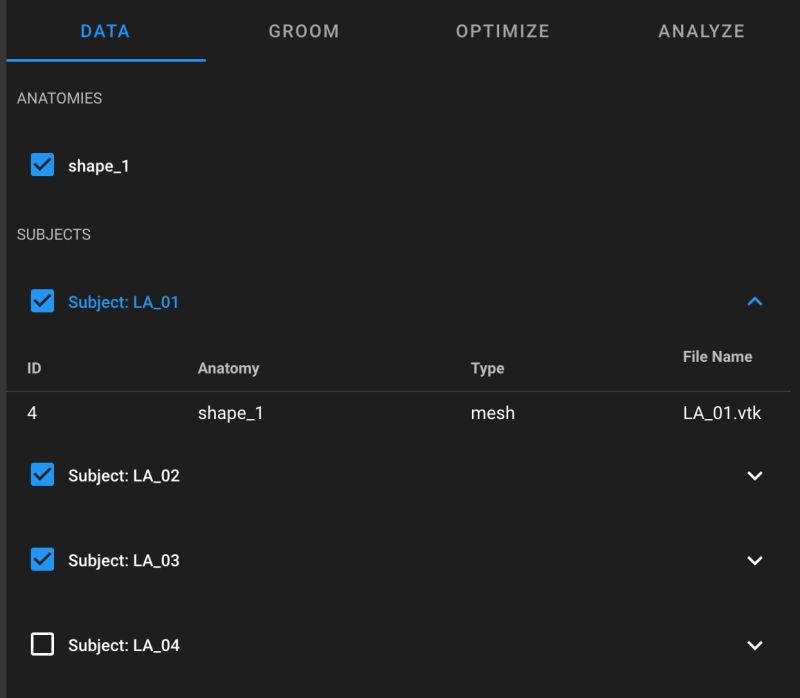Click the Anatomy column header
The image size is (800, 698).
[228, 368]
